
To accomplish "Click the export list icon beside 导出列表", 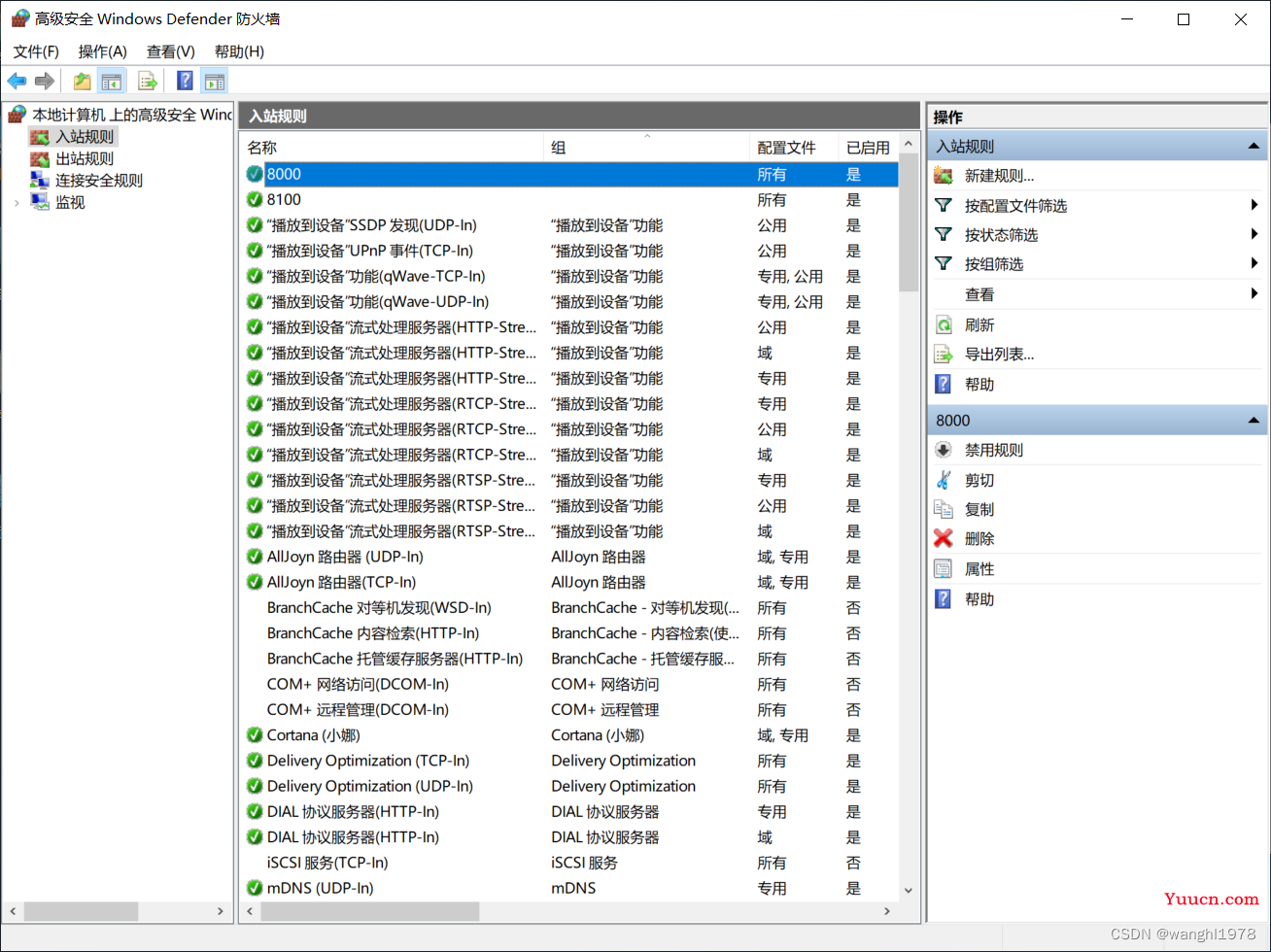I will click(x=944, y=355).
